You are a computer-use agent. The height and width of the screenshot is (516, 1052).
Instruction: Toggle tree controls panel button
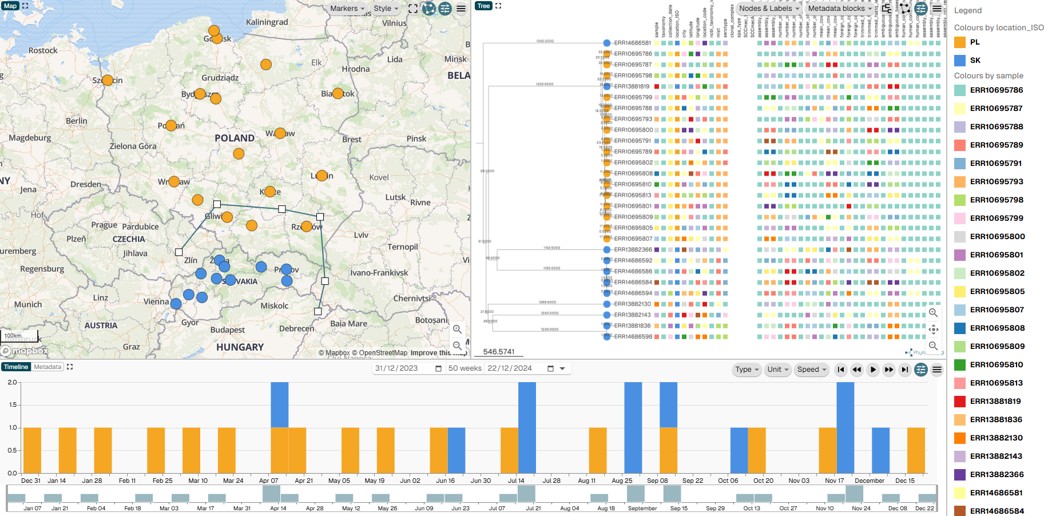pos(921,8)
